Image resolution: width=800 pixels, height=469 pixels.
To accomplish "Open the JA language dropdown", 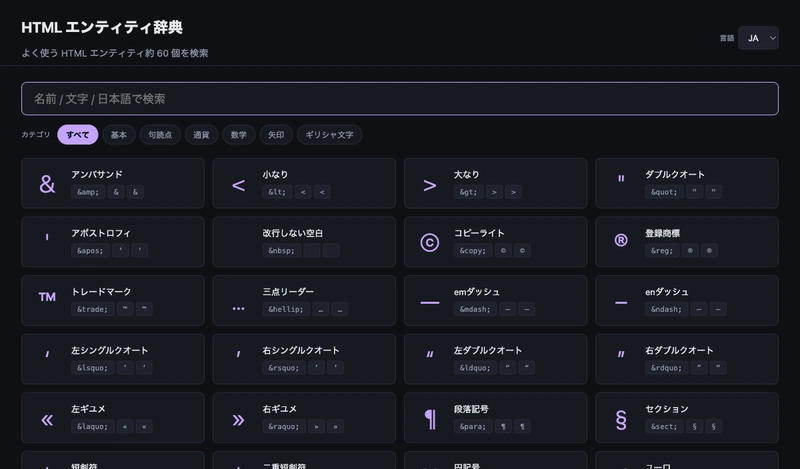I will pyautogui.click(x=758, y=38).
